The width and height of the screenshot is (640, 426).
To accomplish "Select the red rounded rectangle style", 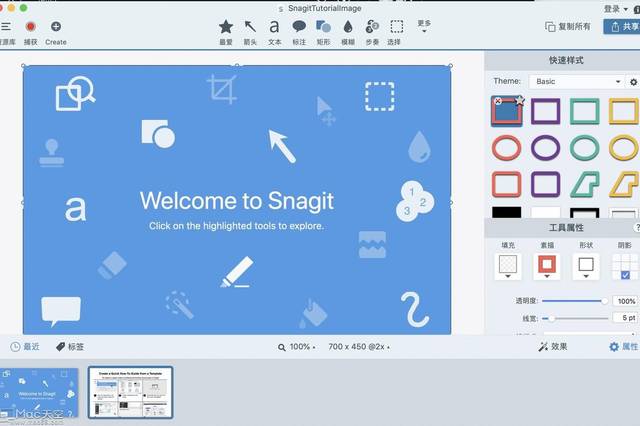I will pos(507,184).
